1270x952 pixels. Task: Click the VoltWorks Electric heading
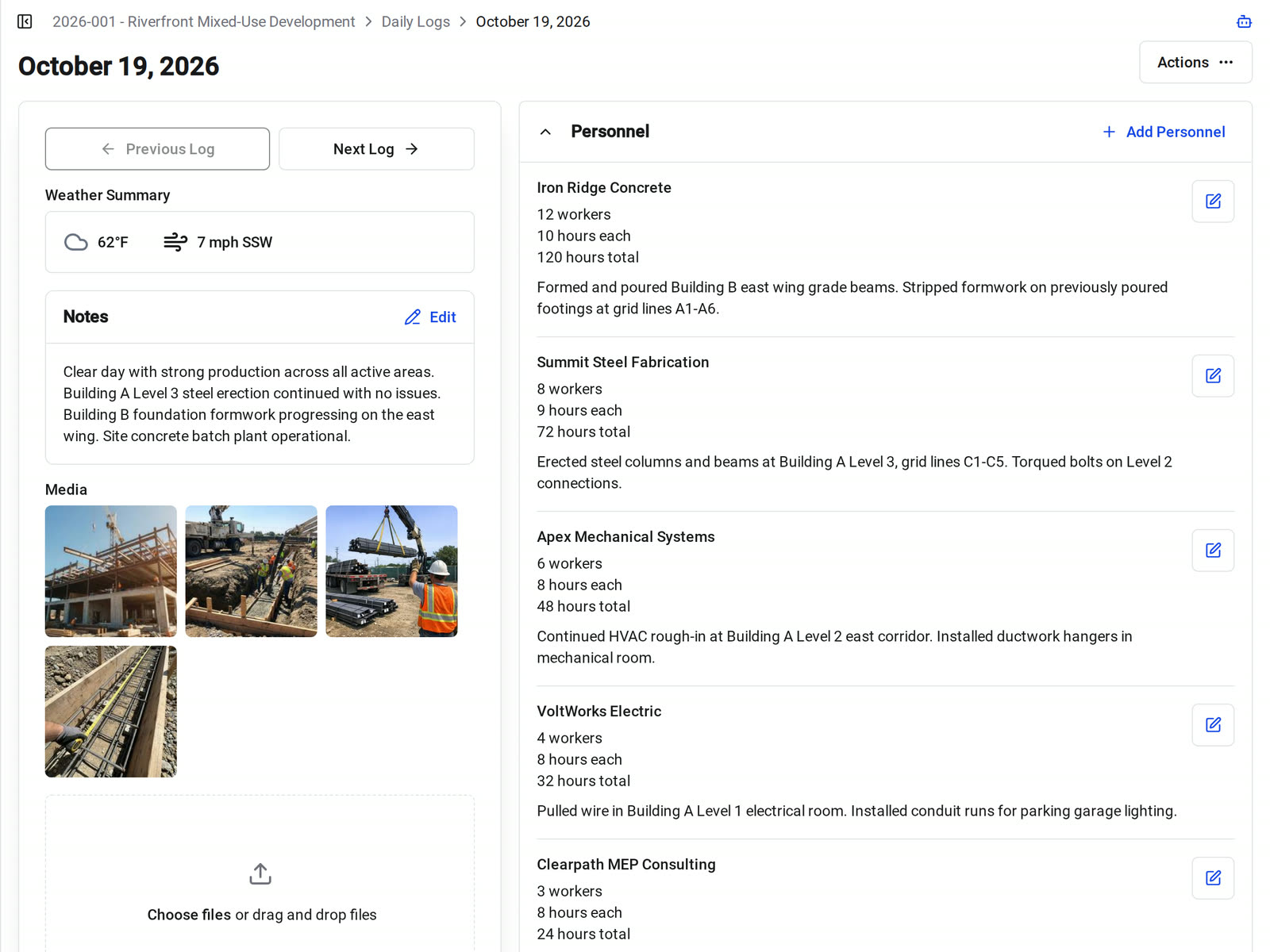tap(599, 712)
